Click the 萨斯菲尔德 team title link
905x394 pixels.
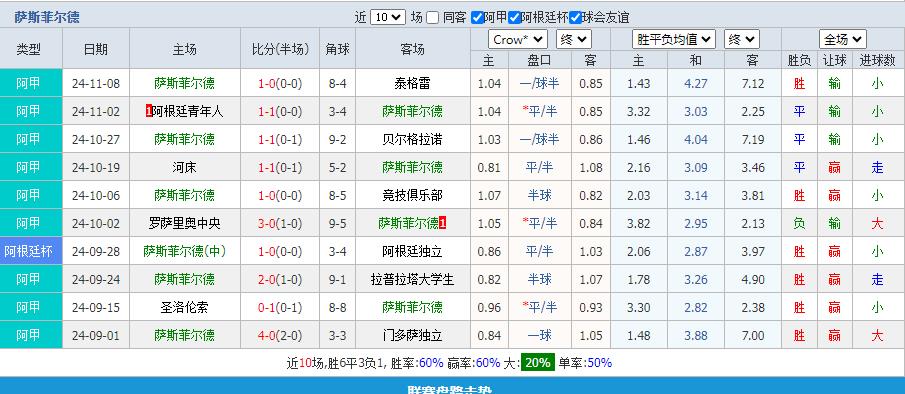coord(47,17)
